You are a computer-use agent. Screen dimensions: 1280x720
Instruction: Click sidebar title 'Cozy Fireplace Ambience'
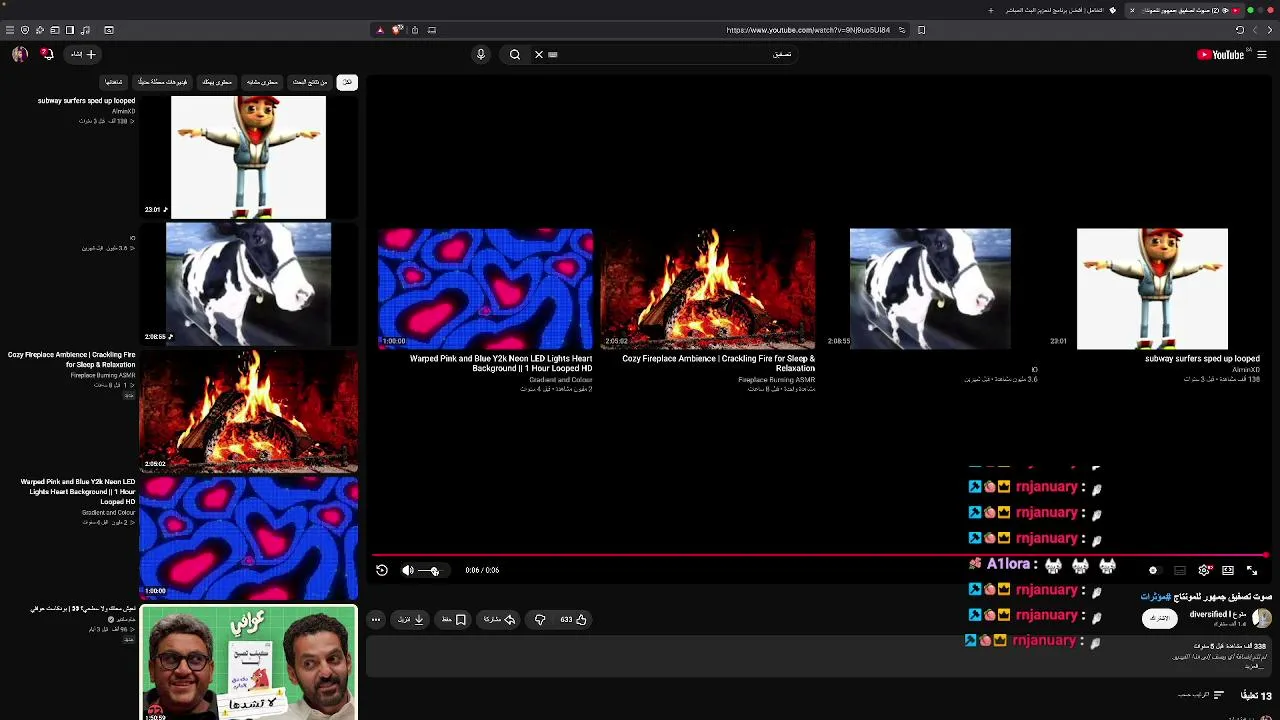coord(71,360)
